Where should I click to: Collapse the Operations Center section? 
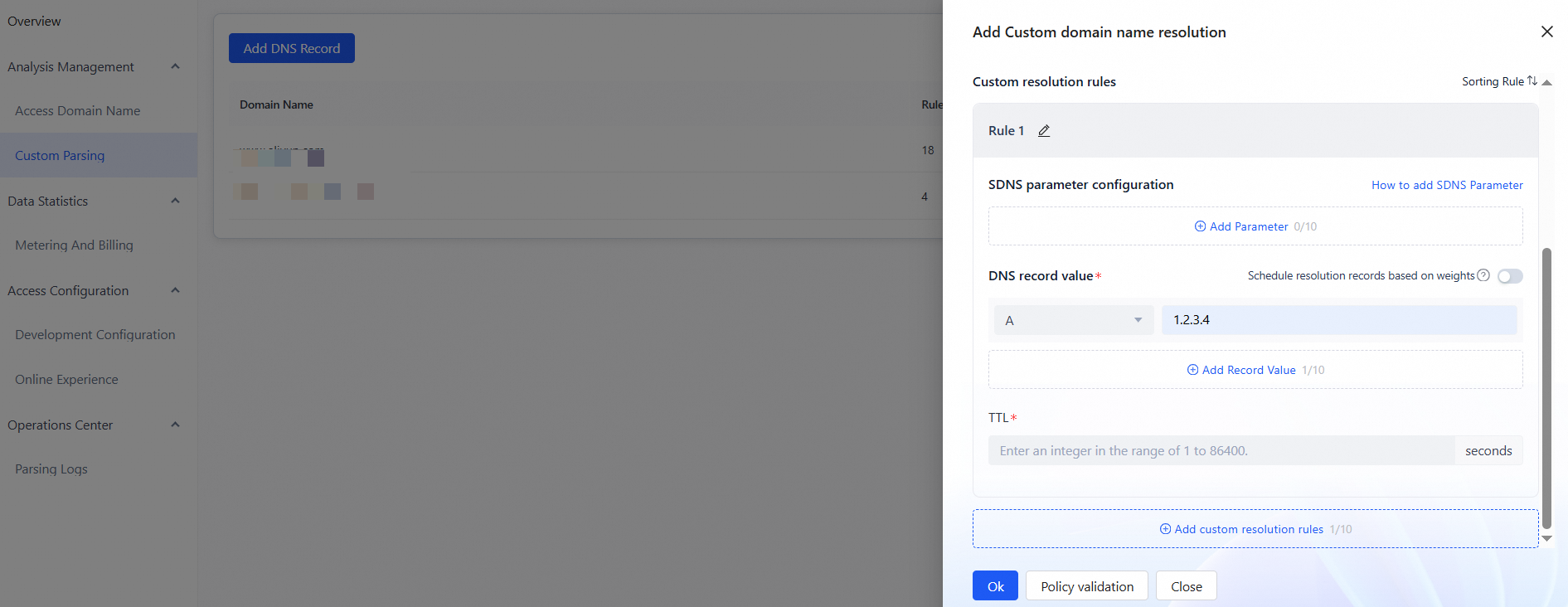(x=175, y=425)
